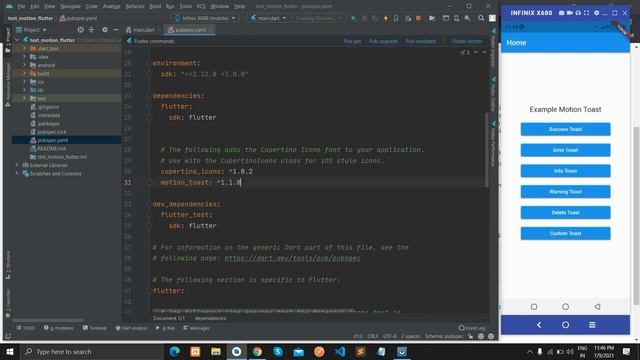The width and height of the screenshot is (640, 360).
Task: Expand the lib folder in the project tree
Action: [24, 90]
